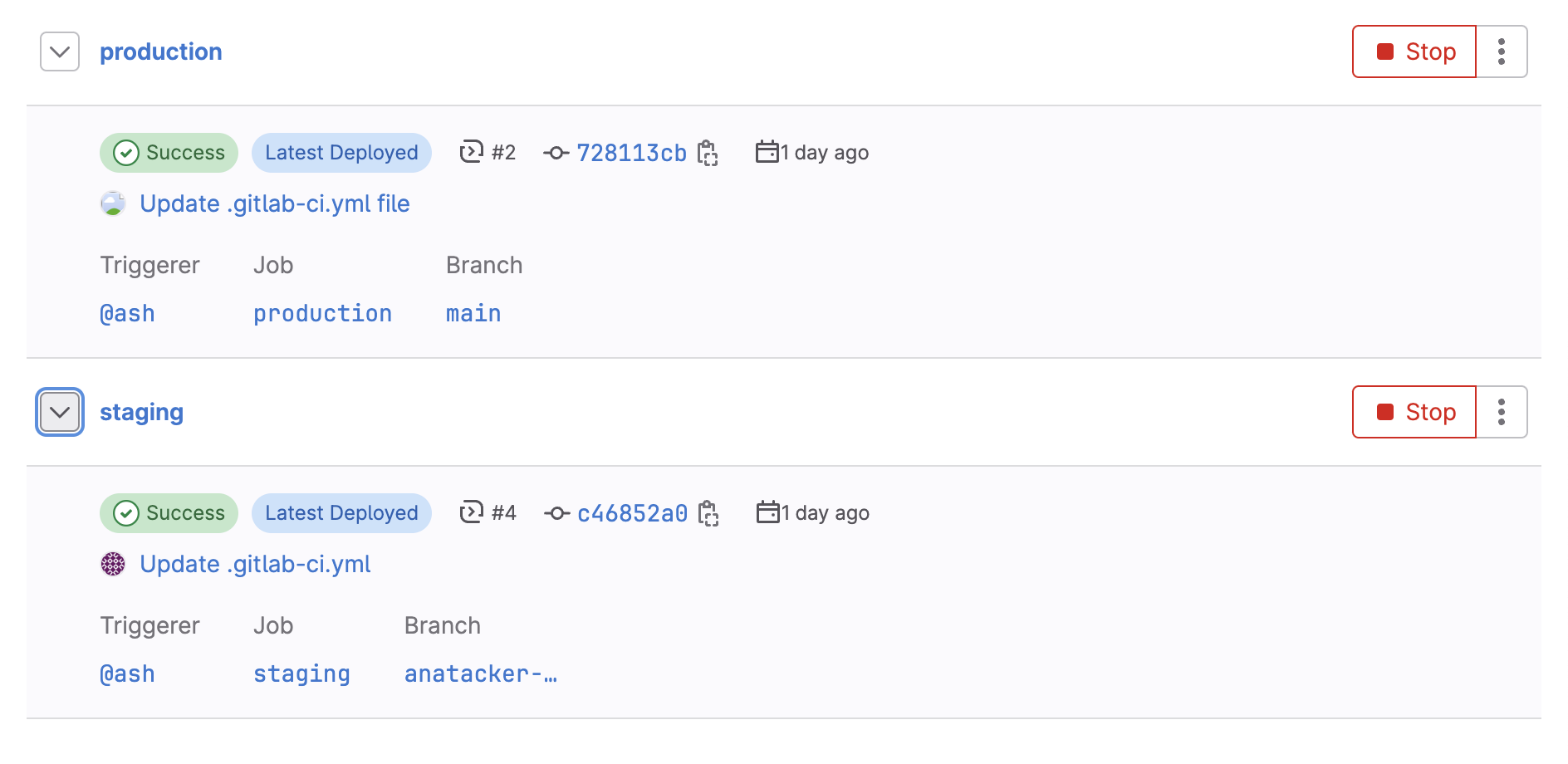Open commit 728113cb
1568x764 pixels.
coord(631,153)
